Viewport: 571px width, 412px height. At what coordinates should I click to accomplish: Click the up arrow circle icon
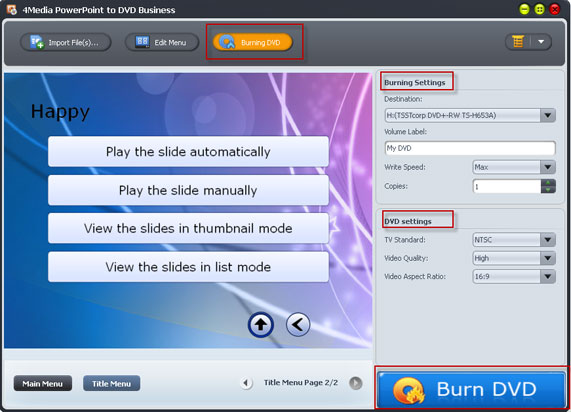(261, 325)
